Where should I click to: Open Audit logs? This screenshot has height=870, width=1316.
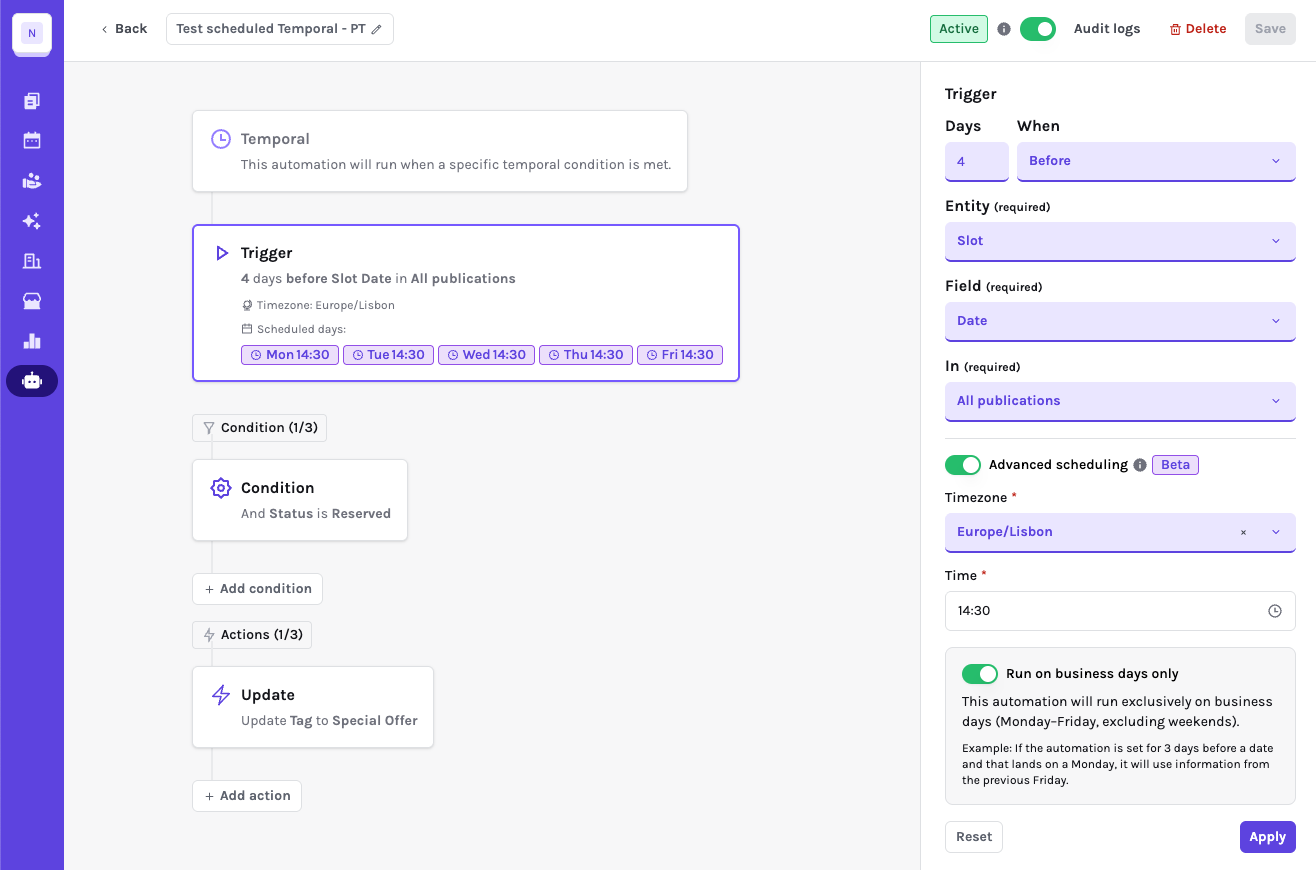click(1107, 29)
